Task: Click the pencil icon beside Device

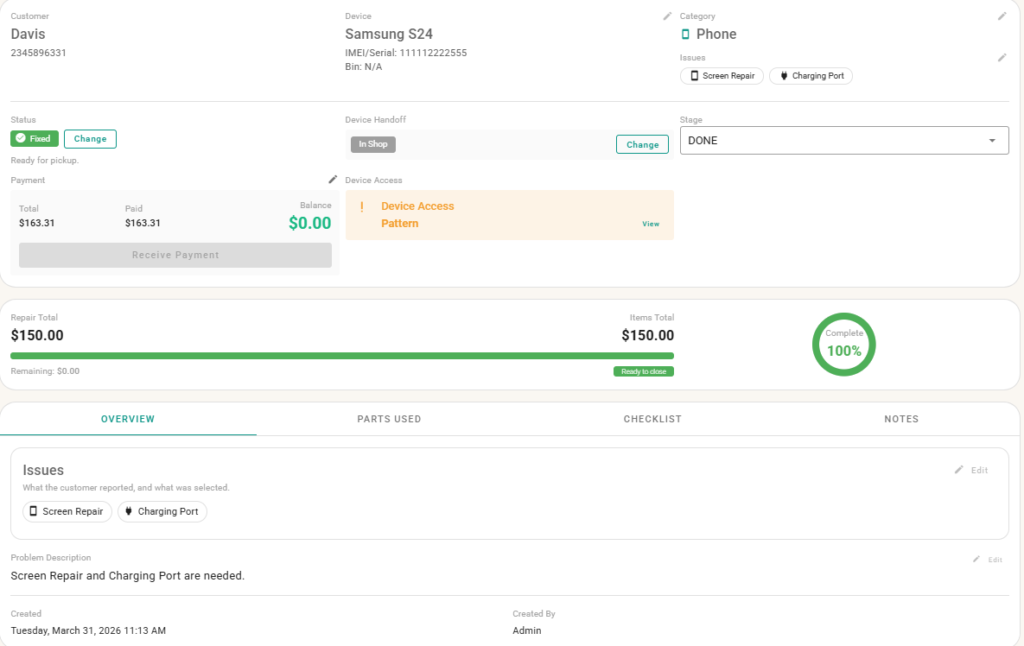Action: (x=667, y=16)
